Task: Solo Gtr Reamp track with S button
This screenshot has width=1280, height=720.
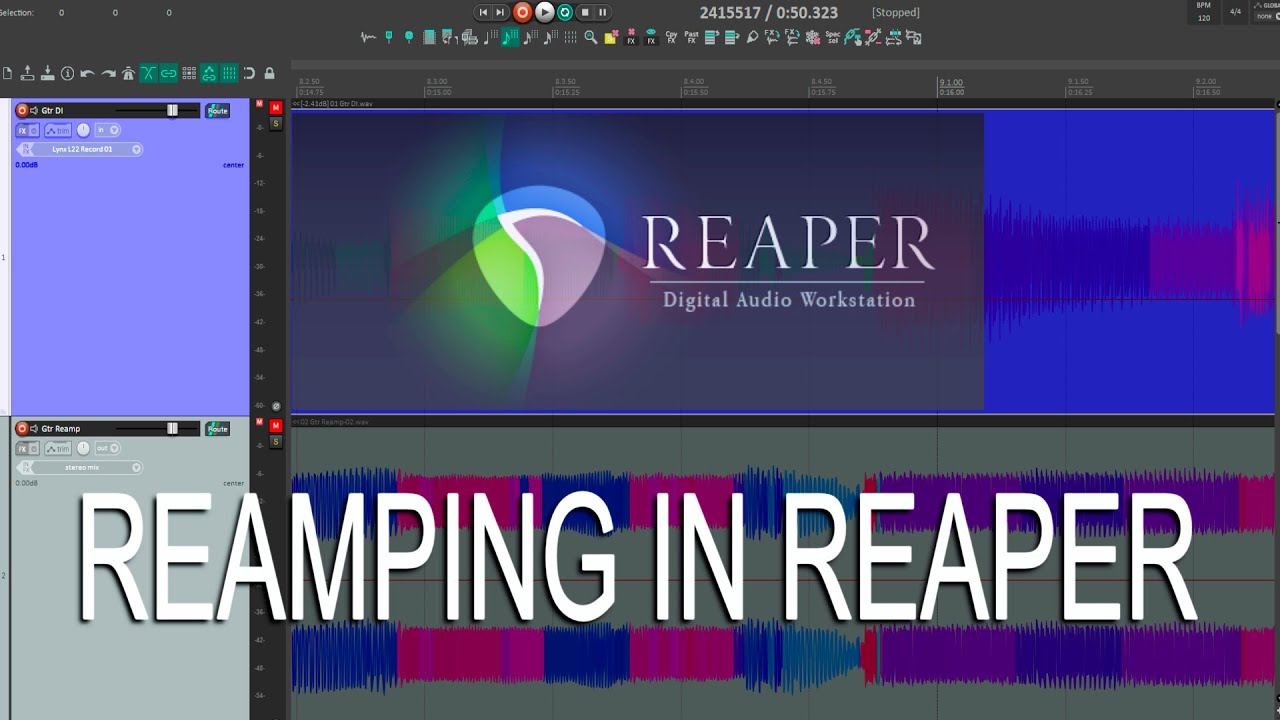Action: [276, 441]
